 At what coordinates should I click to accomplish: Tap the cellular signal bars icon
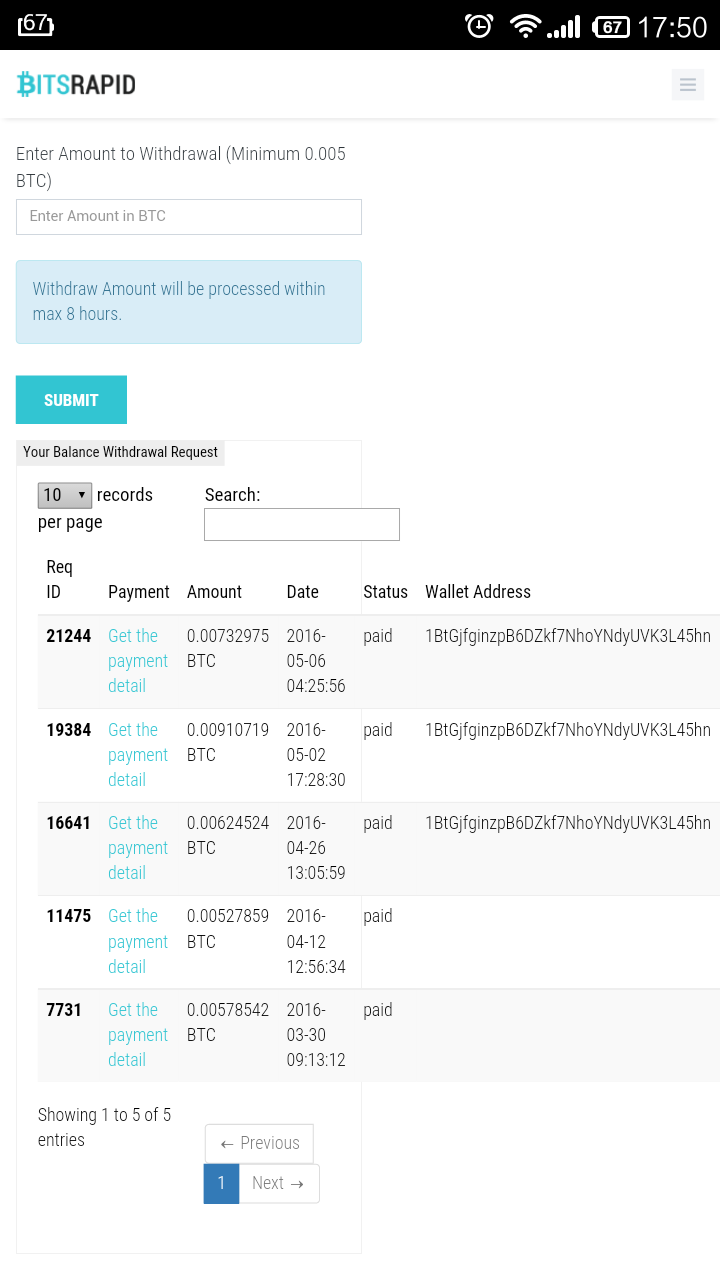(x=564, y=26)
